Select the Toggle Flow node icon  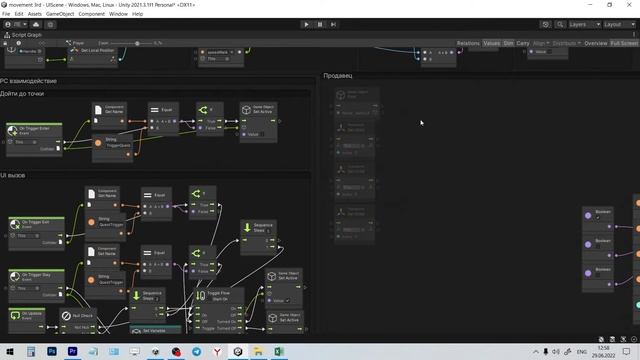(200, 296)
